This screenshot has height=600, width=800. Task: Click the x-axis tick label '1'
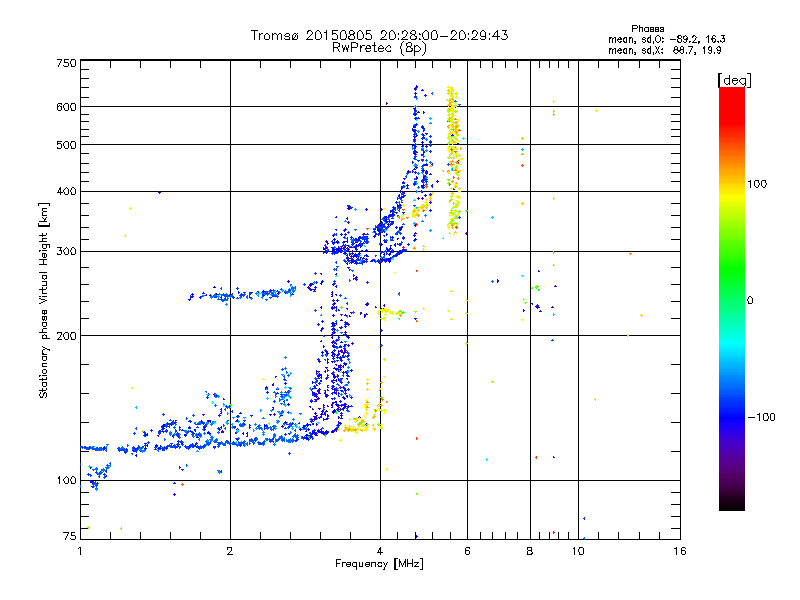pos(80,551)
